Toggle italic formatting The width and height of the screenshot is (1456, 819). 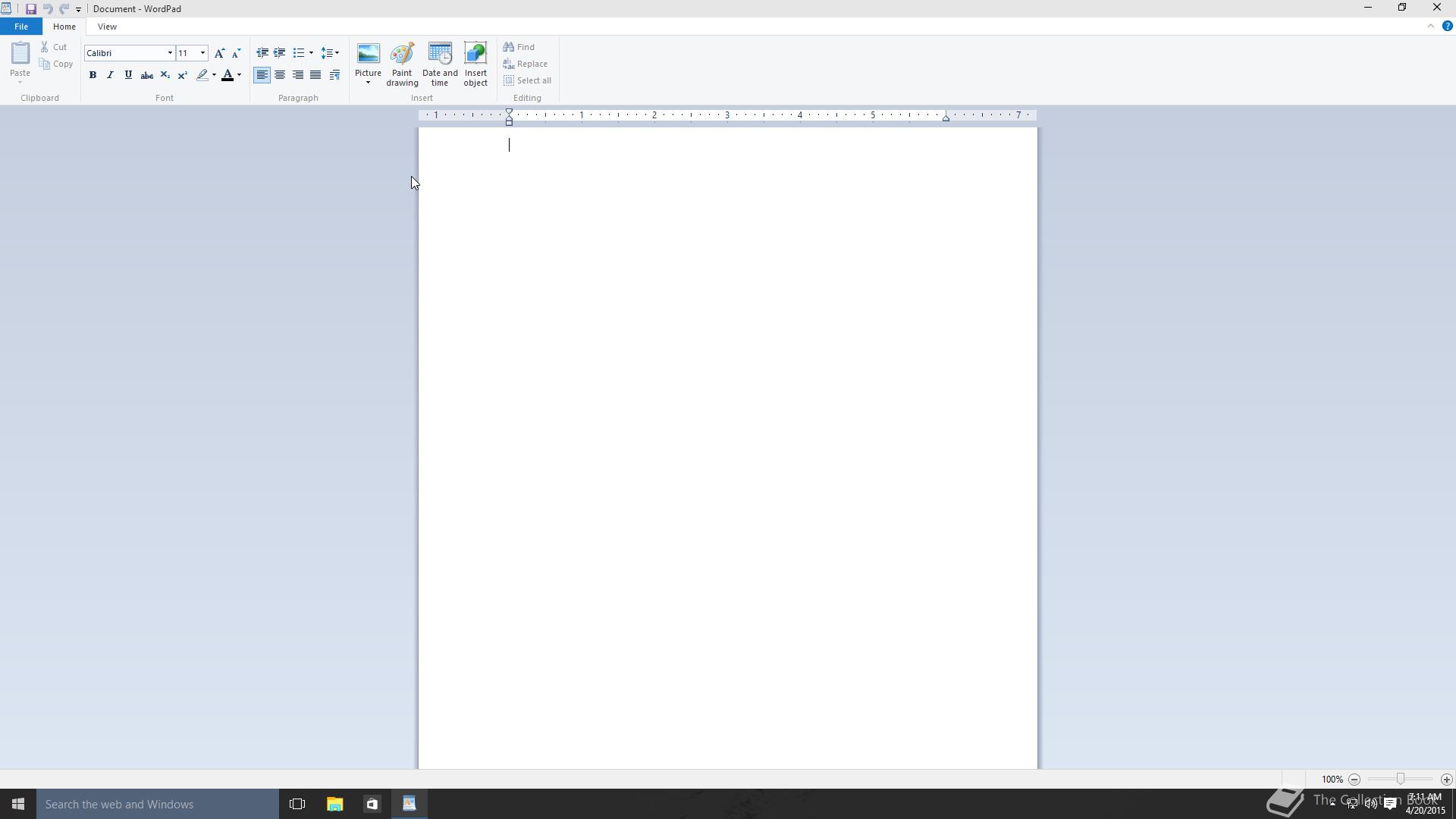point(110,75)
